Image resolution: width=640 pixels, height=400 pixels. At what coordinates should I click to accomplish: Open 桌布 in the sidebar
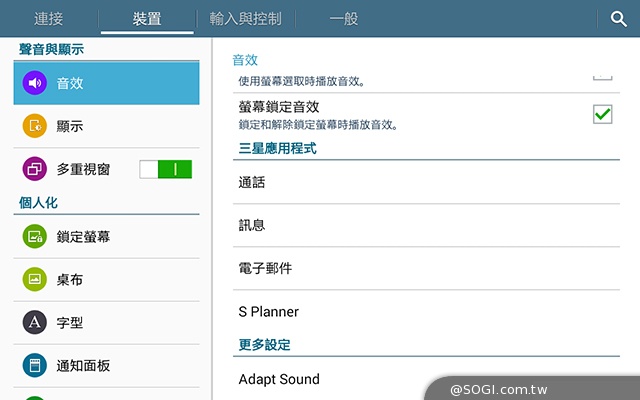pyautogui.click(x=107, y=280)
